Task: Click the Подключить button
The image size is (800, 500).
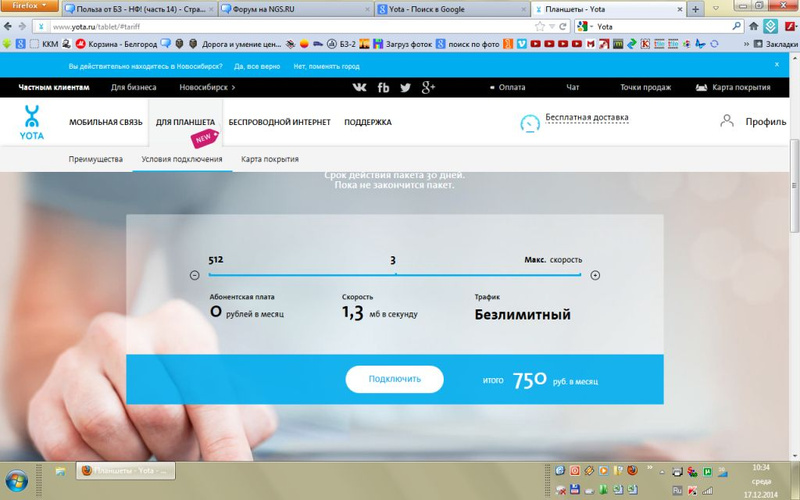Action: 394,379
